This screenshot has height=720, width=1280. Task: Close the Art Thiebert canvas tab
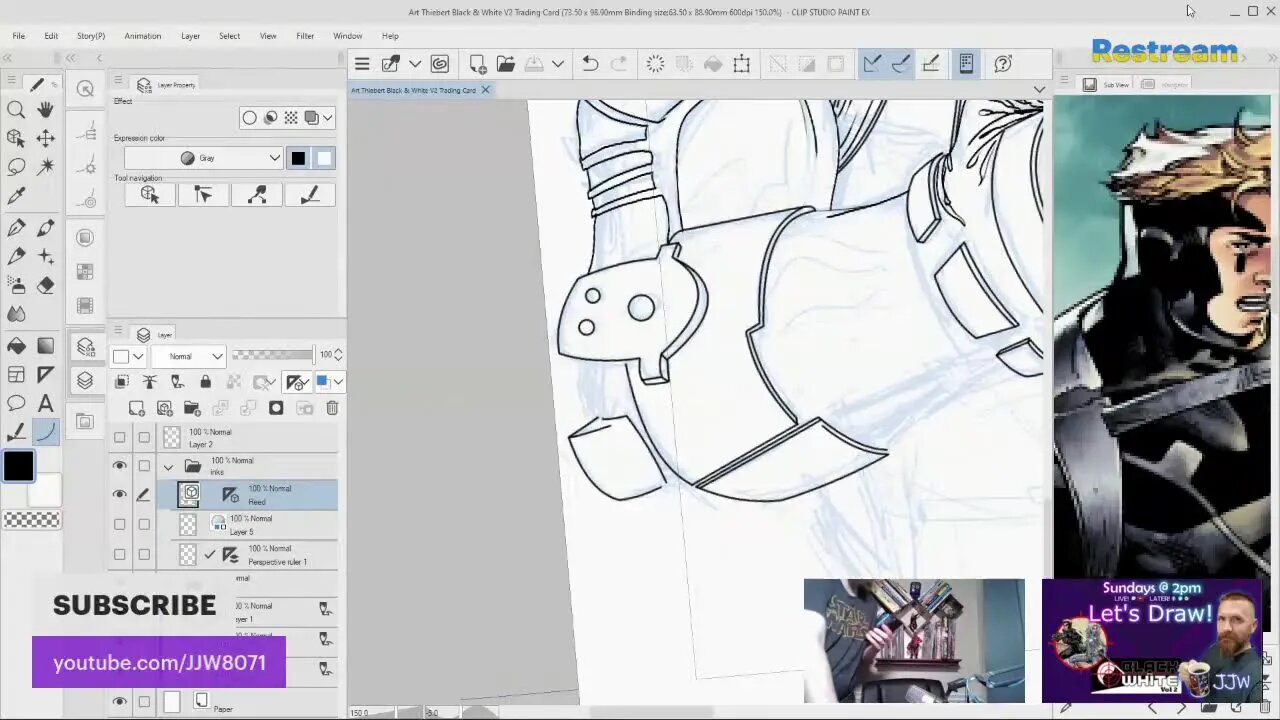point(485,90)
